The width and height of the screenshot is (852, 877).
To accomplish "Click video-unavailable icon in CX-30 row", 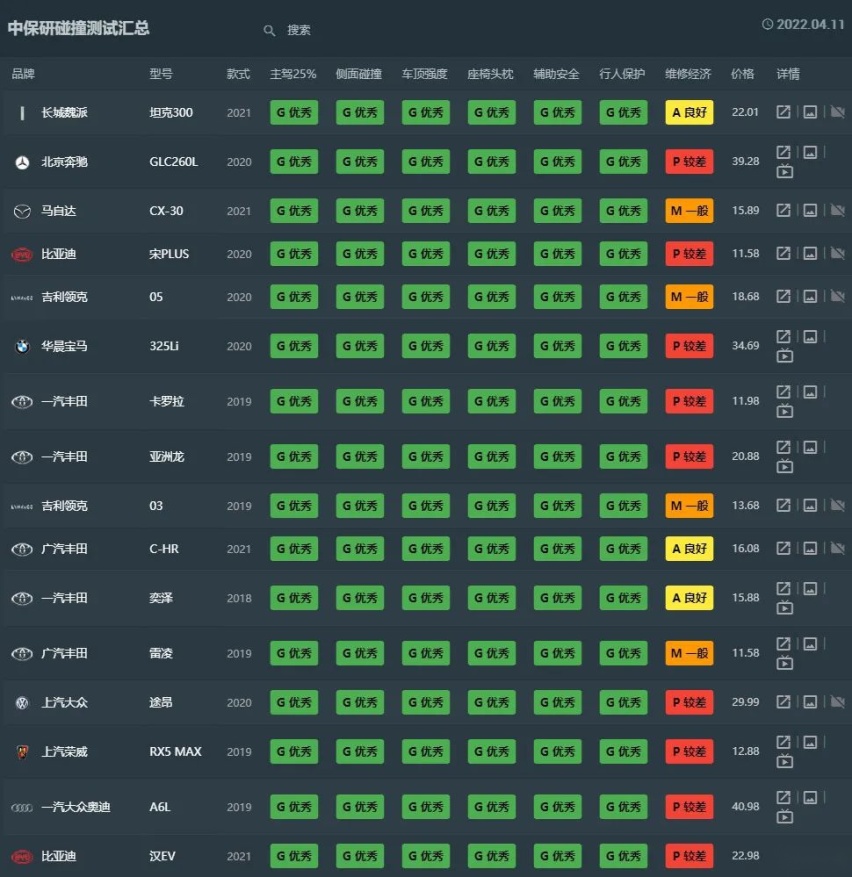I will point(837,210).
